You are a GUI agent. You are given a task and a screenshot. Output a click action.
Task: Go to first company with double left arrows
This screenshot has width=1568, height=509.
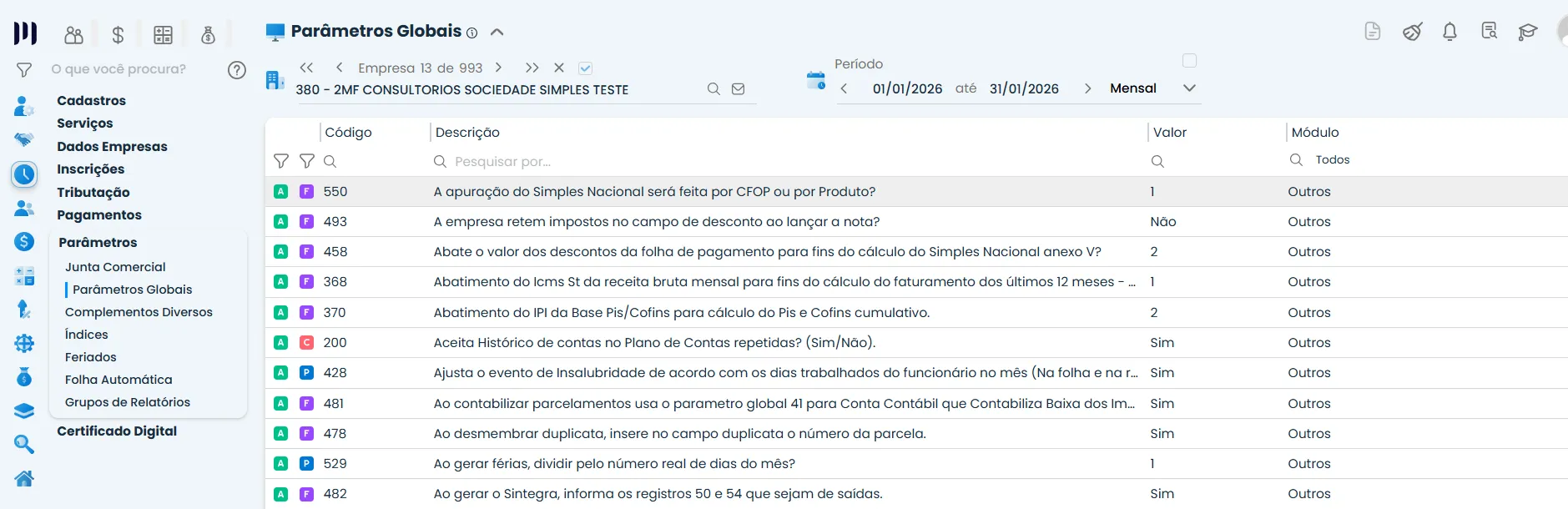click(x=306, y=68)
